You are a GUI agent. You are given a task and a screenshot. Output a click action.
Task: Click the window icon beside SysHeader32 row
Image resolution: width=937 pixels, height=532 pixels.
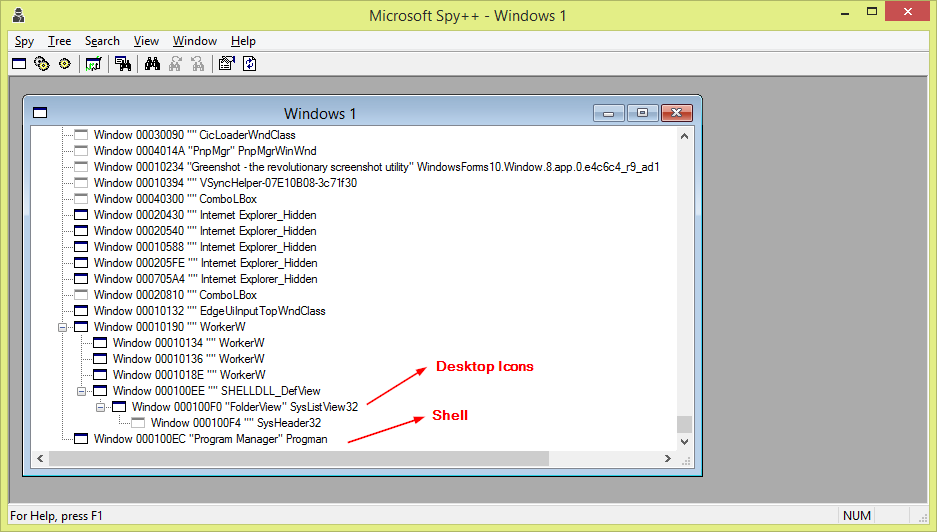pyautogui.click(x=138, y=423)
